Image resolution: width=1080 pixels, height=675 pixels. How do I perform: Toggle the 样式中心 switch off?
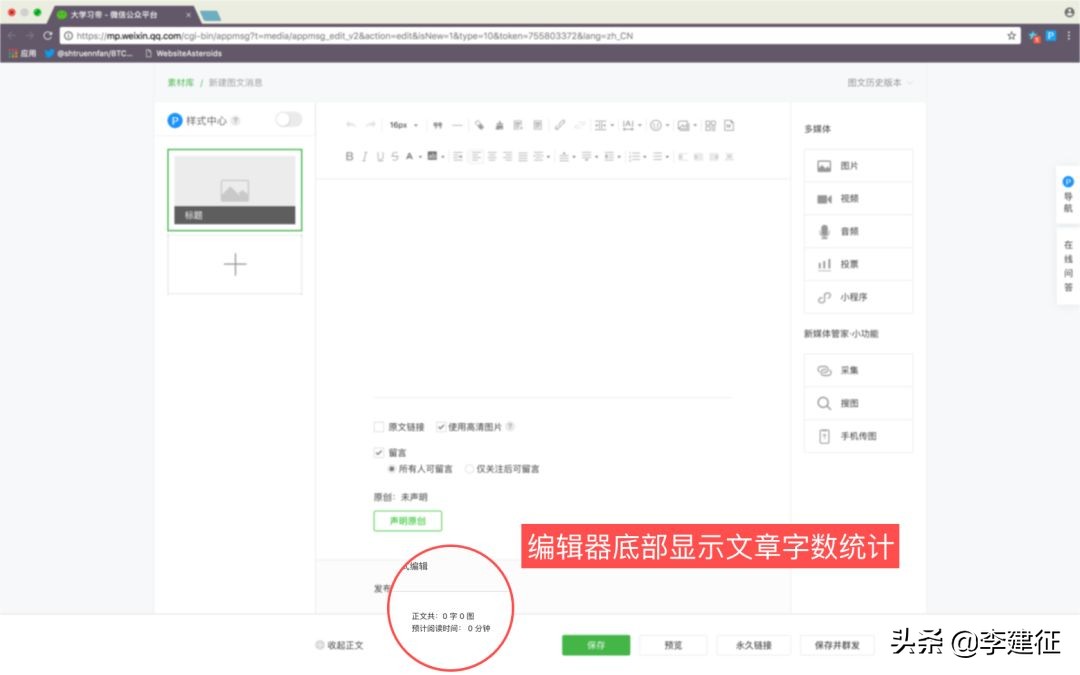(288, 119)
